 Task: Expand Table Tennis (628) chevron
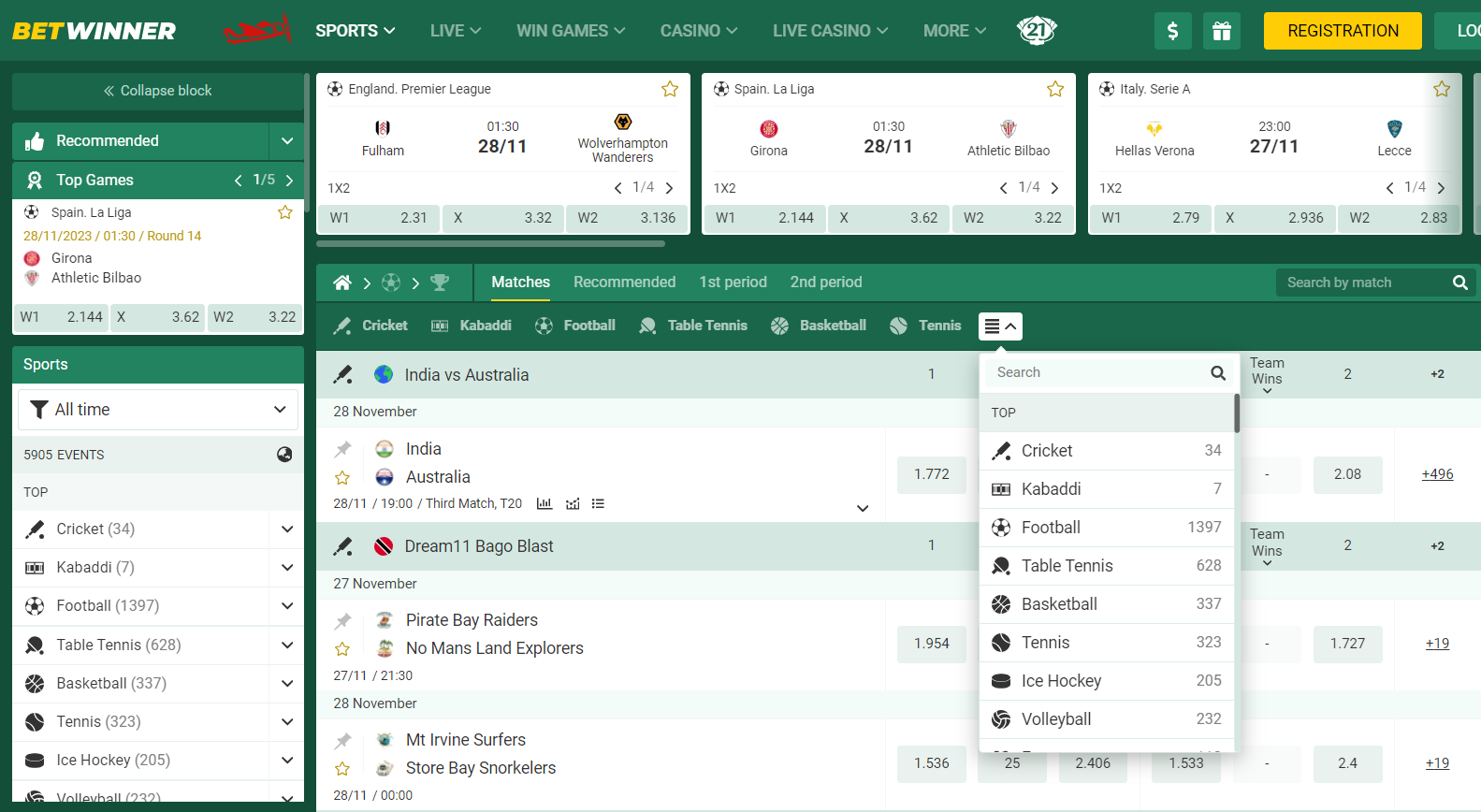(287, 645)
